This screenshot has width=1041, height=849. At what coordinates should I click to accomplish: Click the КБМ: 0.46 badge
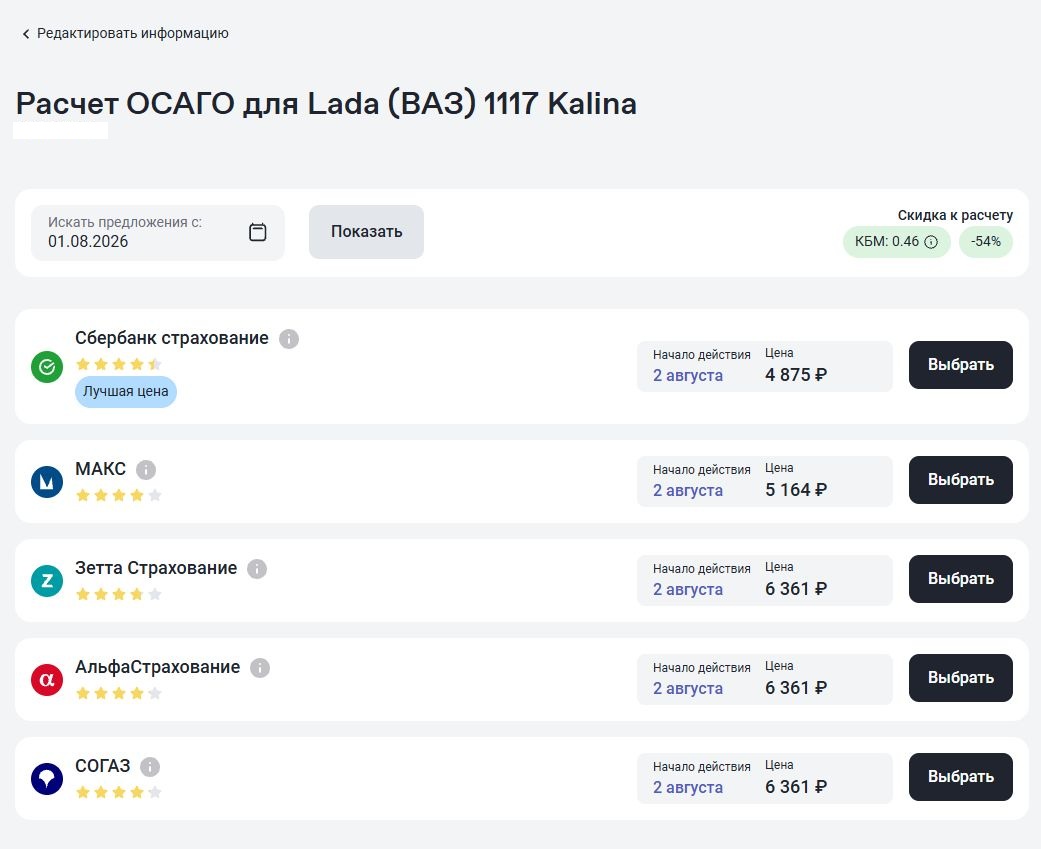[896, 242]
